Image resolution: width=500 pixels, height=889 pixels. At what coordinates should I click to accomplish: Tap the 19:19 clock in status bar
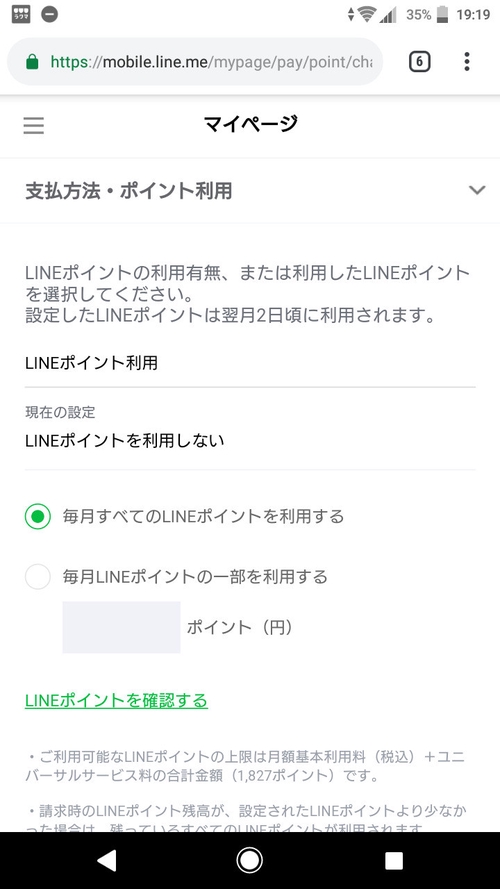(473, 15)
